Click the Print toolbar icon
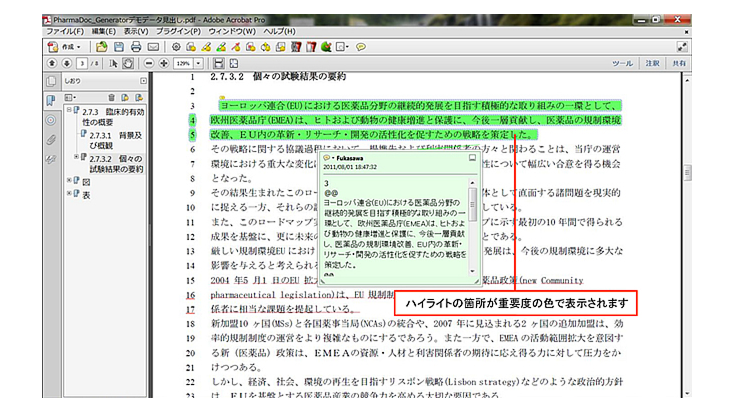Viewport: 734px width, 412px height. 134,46
